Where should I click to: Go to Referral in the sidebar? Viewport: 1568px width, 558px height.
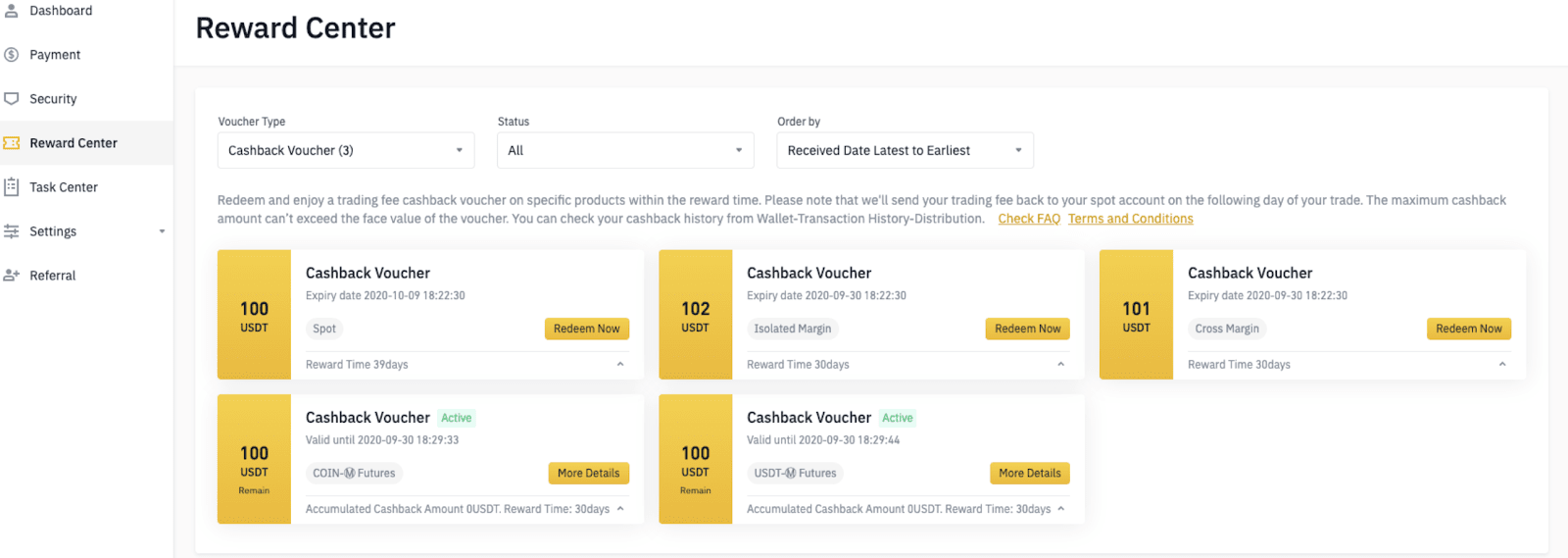coord(53,276)
